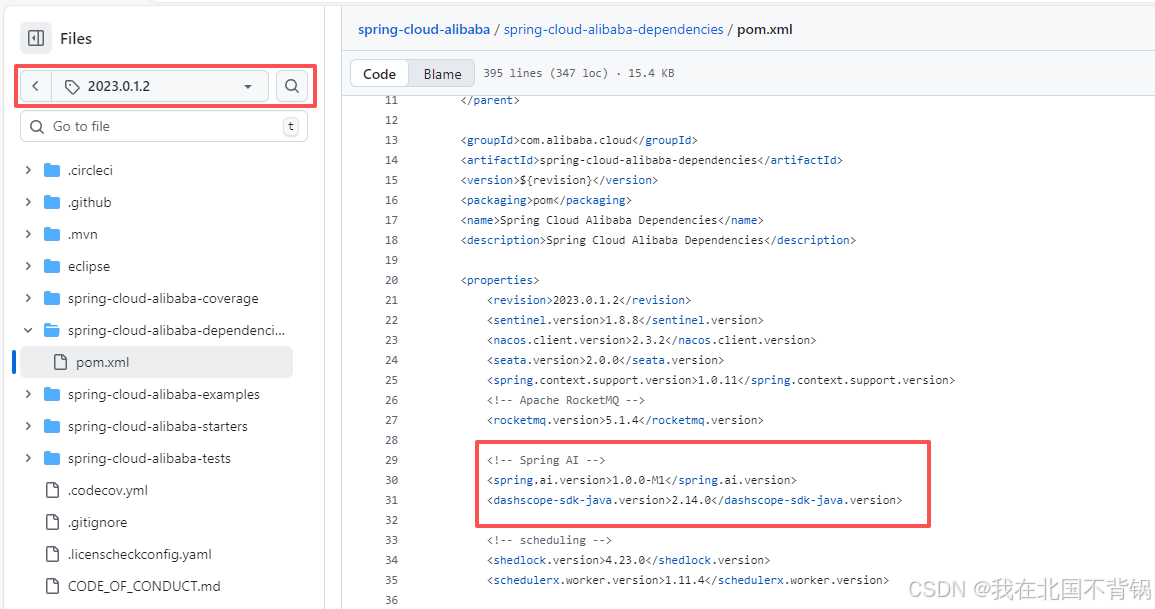This screenshot has height=609, width=1155.
Task: Collapse spring-cloud-alibaba-dependencies folder chevron
Action: click(28, 330)
